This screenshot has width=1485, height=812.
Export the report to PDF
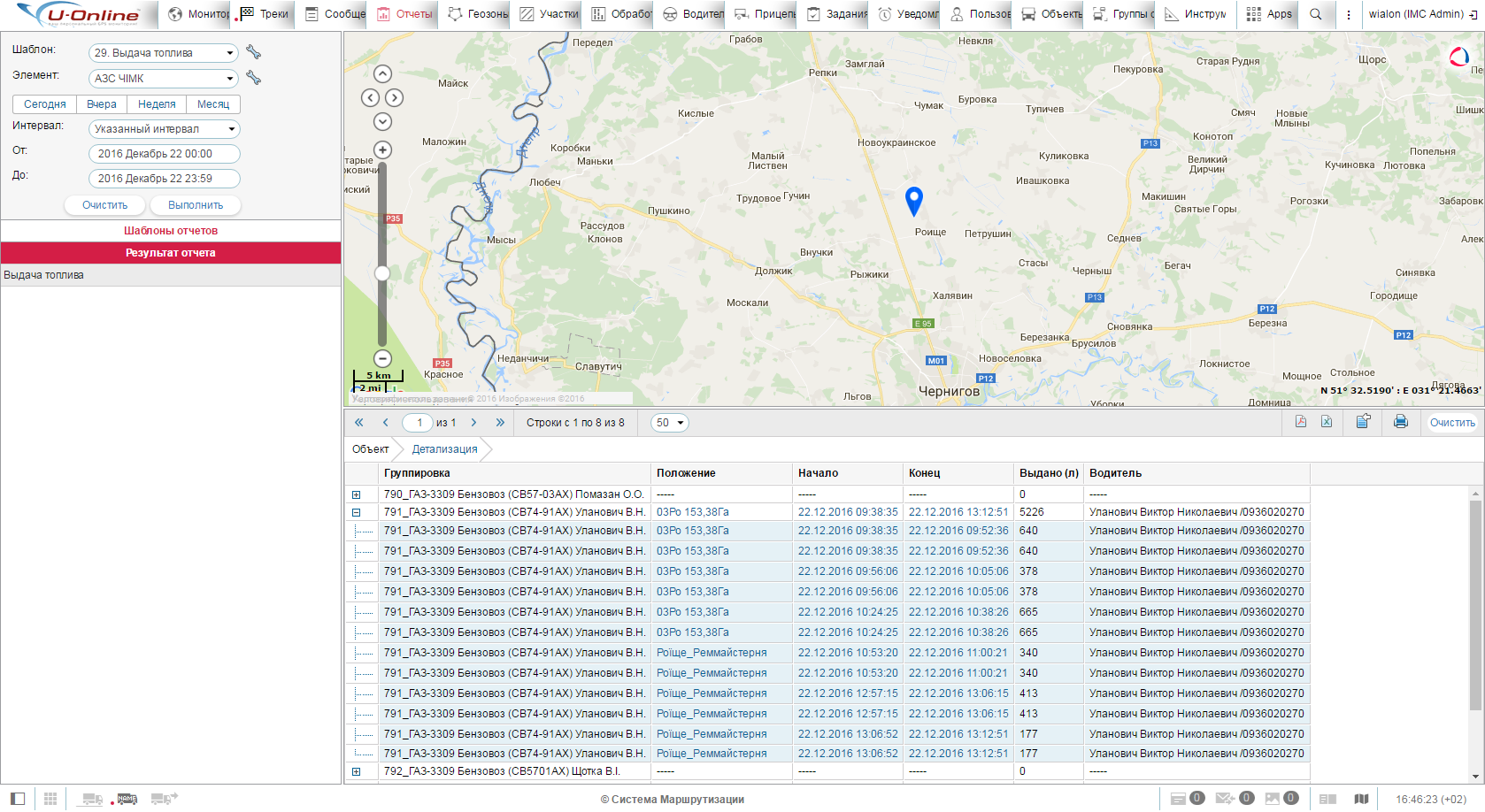click(x=1301, y=422)
